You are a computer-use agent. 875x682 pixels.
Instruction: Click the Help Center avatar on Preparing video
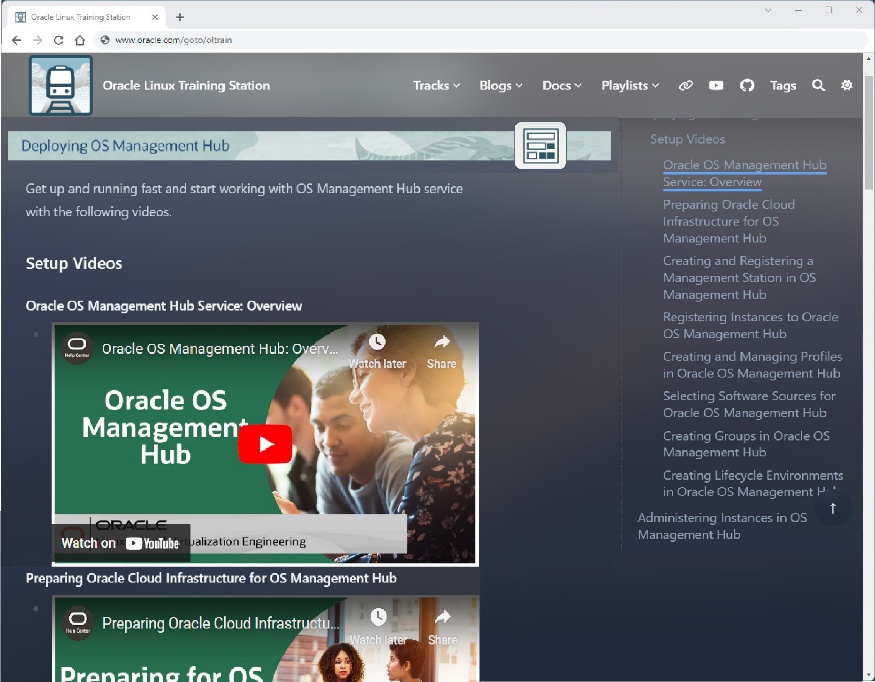coord(78,623)
